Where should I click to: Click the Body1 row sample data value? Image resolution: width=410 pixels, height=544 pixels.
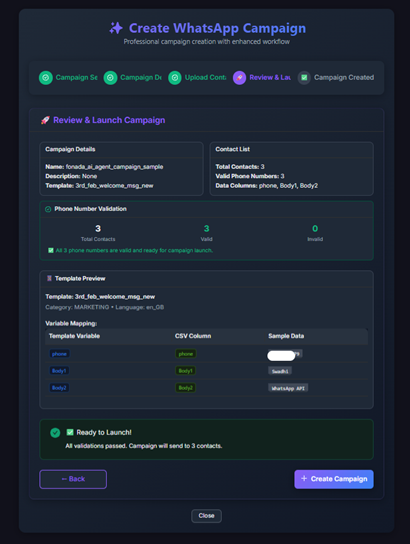[280, 371]
